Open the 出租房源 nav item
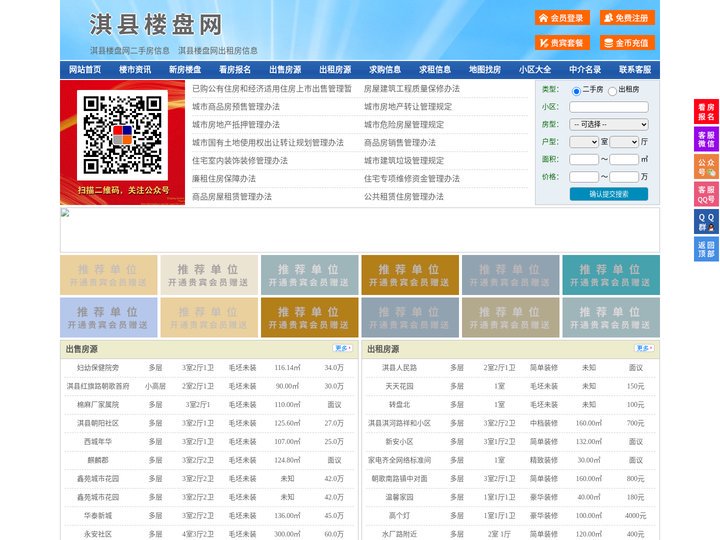 pyautogui.click(x=335, y=70)
